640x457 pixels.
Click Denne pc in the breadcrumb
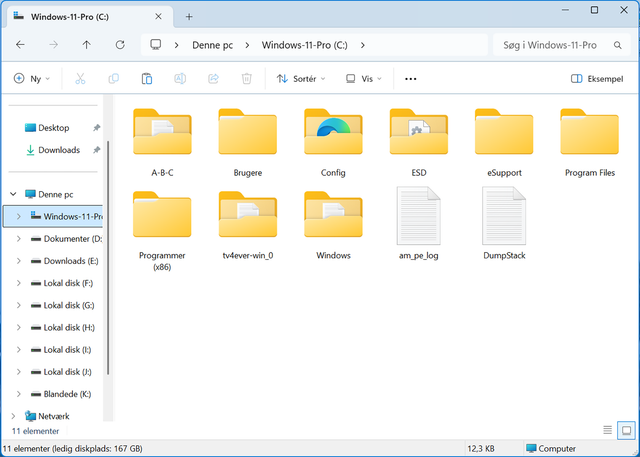[212, 45]
